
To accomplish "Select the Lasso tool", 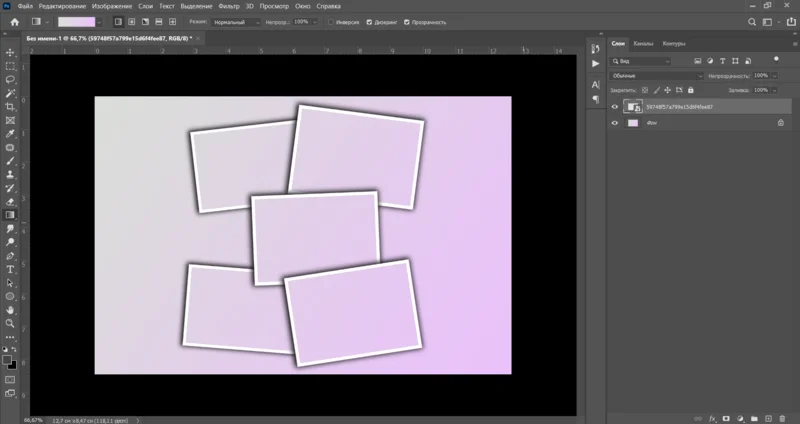I will pos(10,78).
